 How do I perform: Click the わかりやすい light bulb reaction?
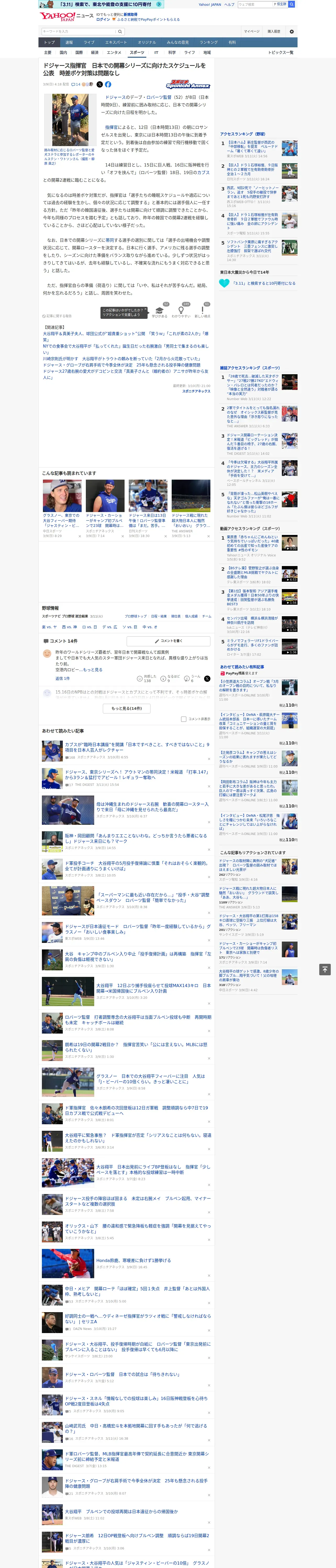pos(181,310)
